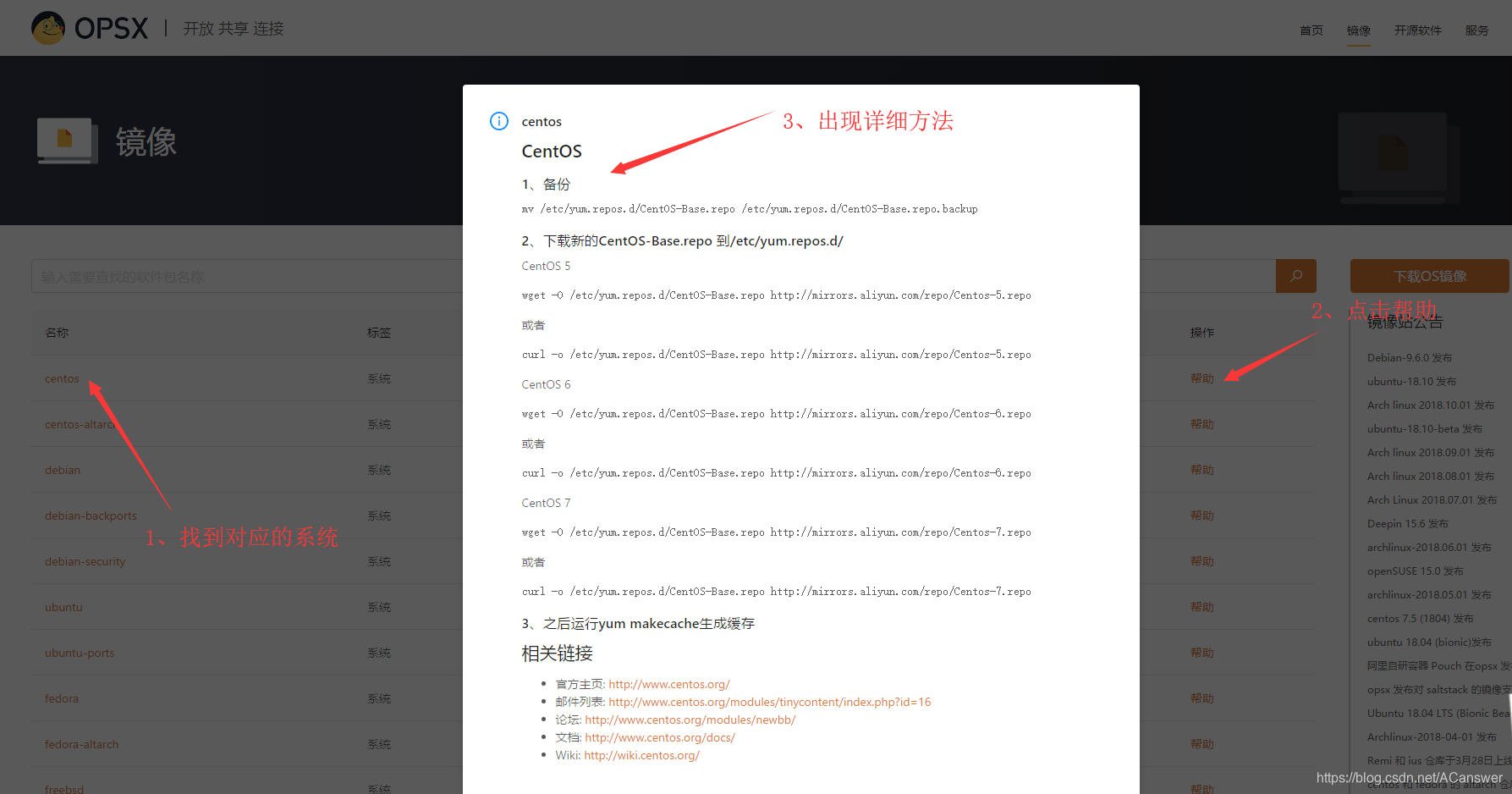Open the official site http://www.centos.org/ link
Image resolution: width=1512 pixels, height=794 pixels.
click(668, 684)
